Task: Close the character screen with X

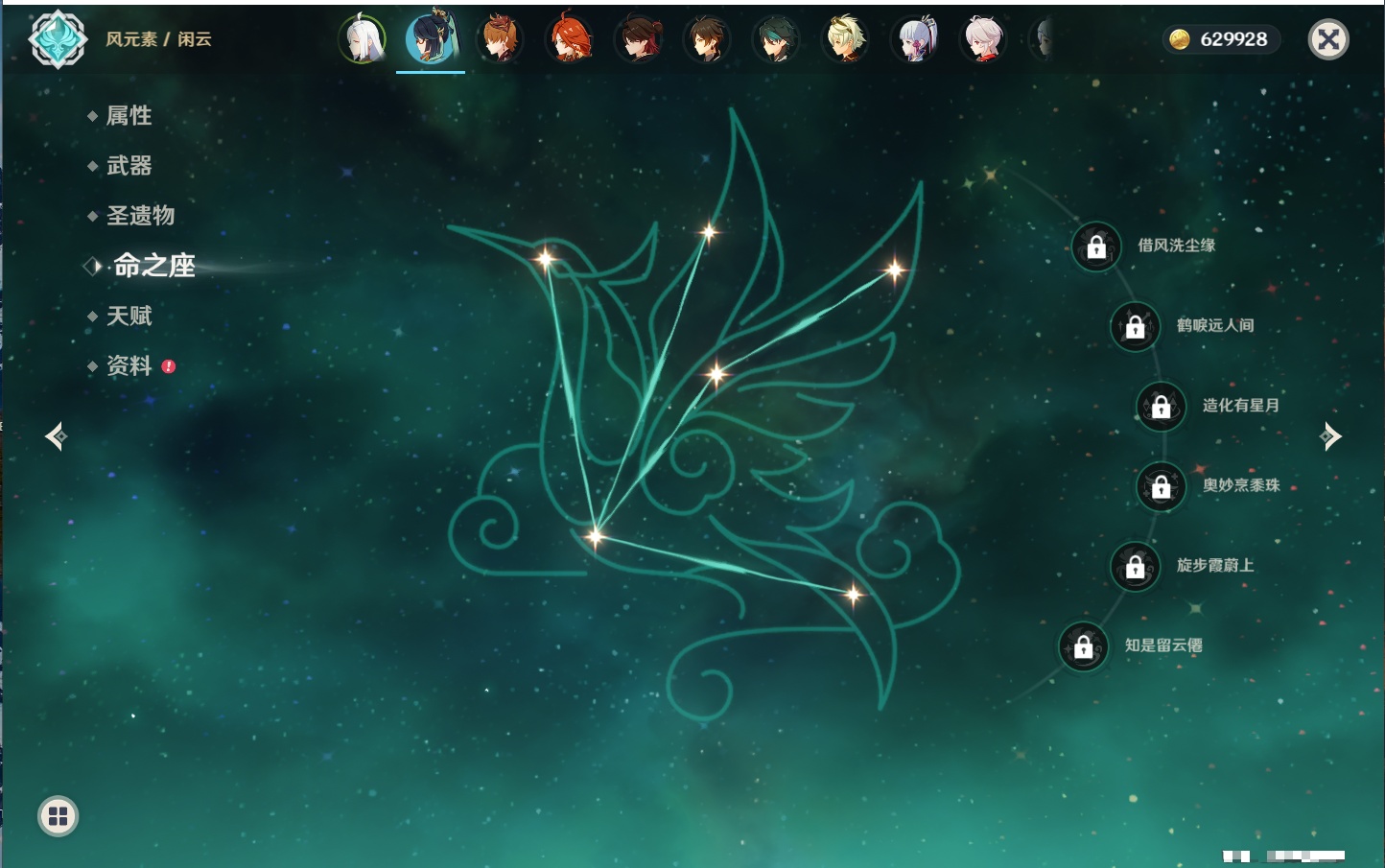Action: [1328, 39]
